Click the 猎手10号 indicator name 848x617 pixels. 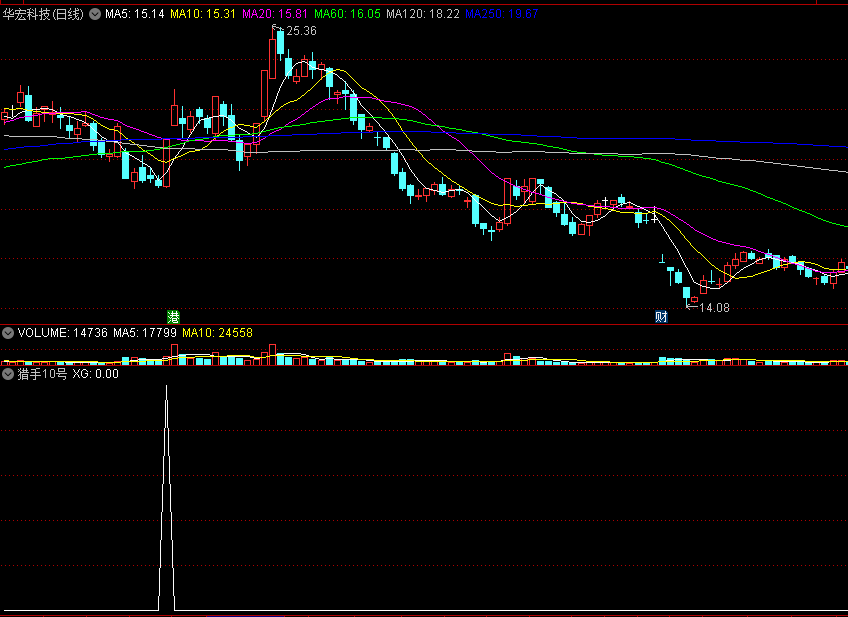42,374
